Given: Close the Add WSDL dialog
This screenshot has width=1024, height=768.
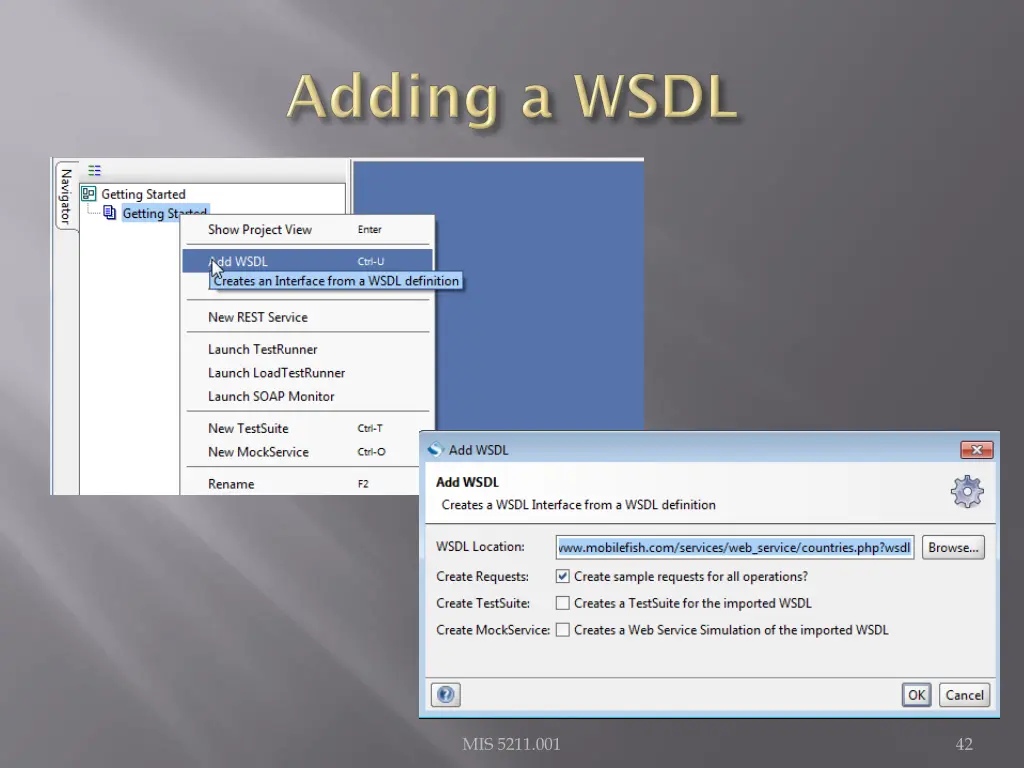Looking at the screenshot, I should [x=975, y=450].
